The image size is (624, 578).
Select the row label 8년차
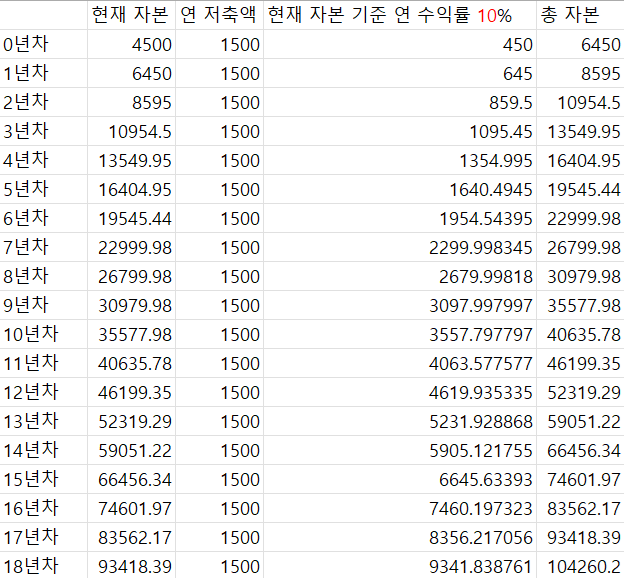tap(43, 277)
